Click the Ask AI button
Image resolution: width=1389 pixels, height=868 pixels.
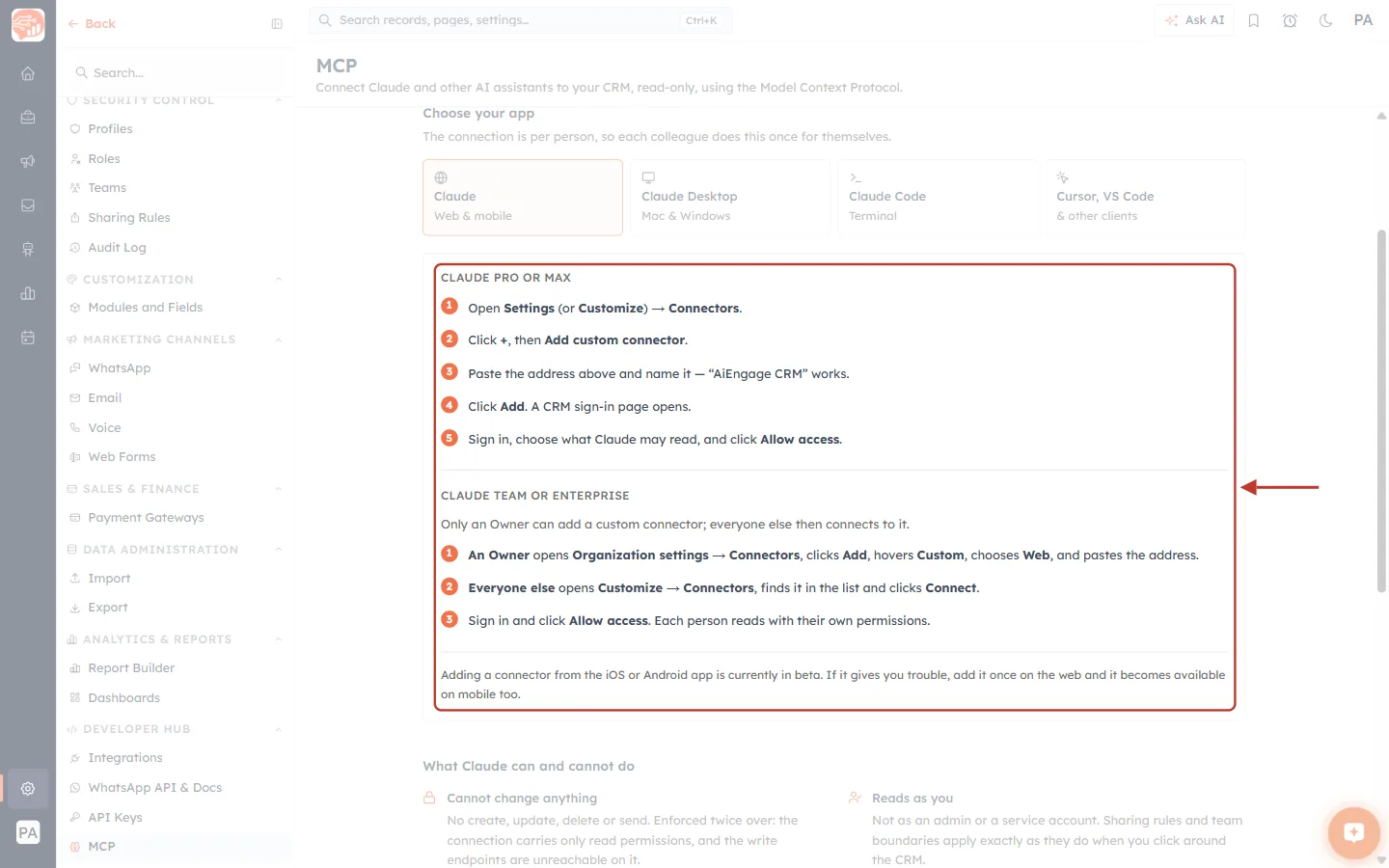(x=1194, y=20)
